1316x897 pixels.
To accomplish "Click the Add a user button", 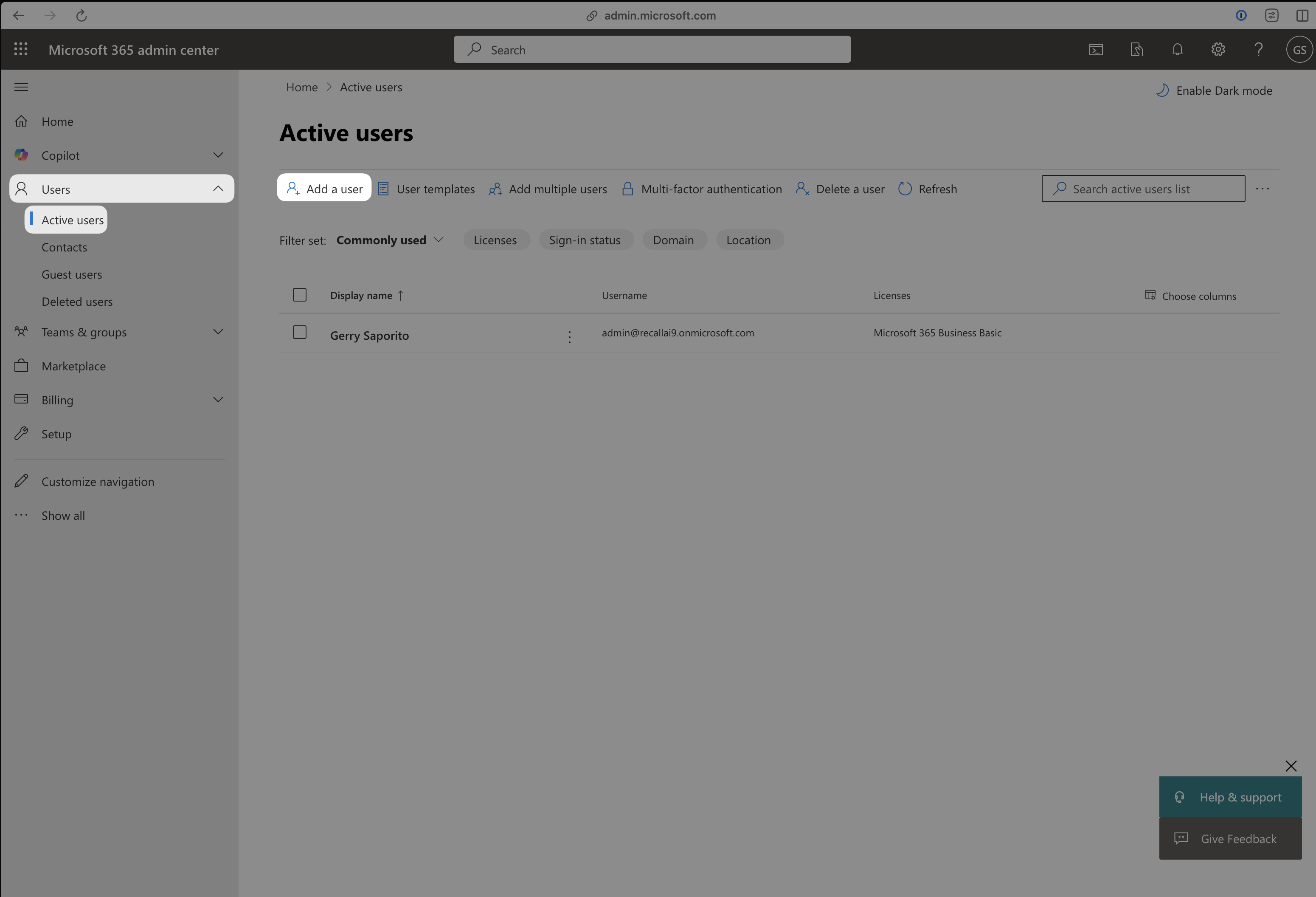I will point(324,189).
